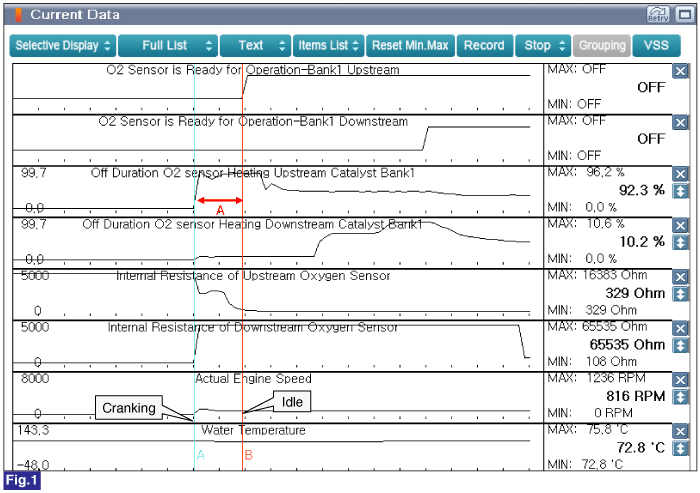This screenshot has width=700, height=493.
Task: Open the Items List dropdown
Action: (x=329, y=46)
